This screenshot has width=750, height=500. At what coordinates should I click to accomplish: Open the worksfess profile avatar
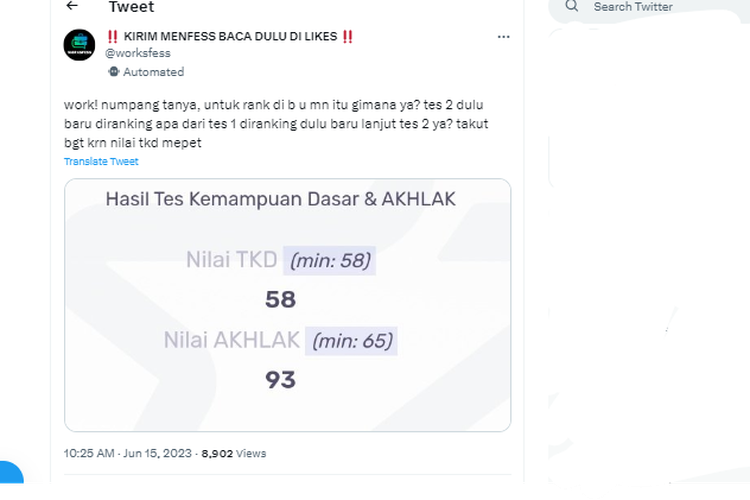[79, 45]
